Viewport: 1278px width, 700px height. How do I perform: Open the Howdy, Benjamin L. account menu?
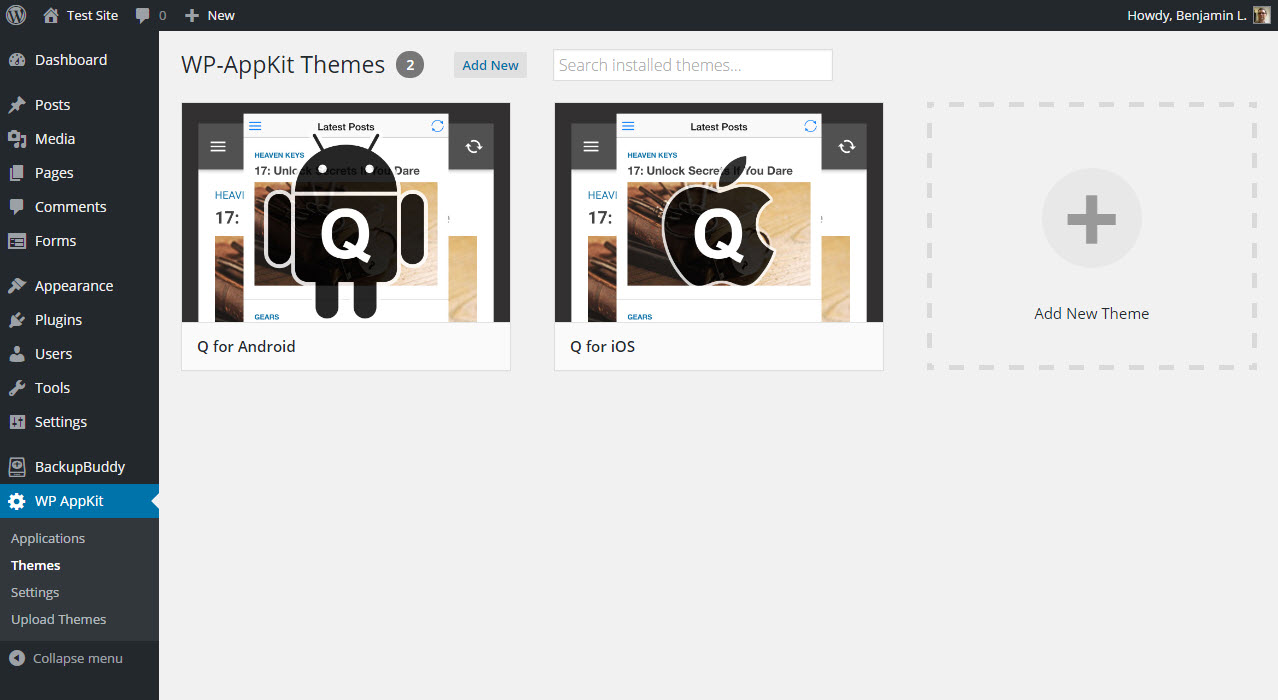(x=1185, y=15)
